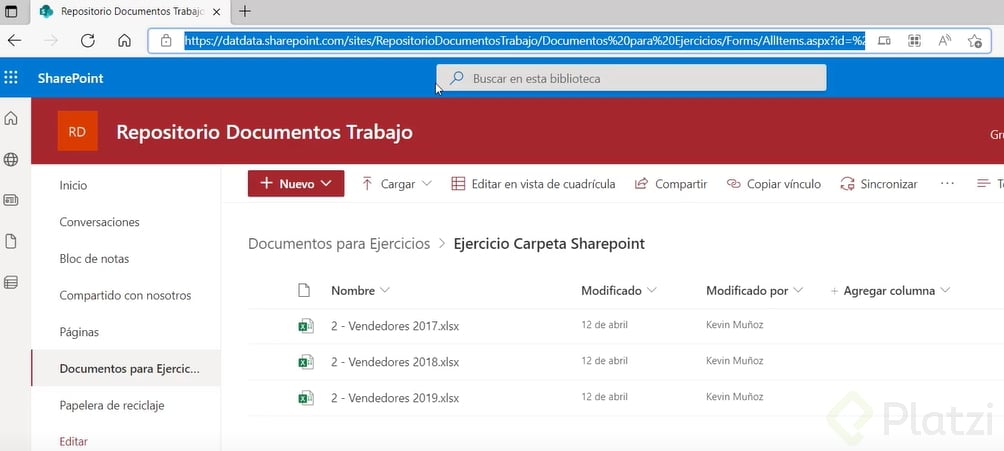This screenshot has height=451, width=1004.
Task: Open file 2 - Vendedores 2019.xlsx
Action: point(395,398)
